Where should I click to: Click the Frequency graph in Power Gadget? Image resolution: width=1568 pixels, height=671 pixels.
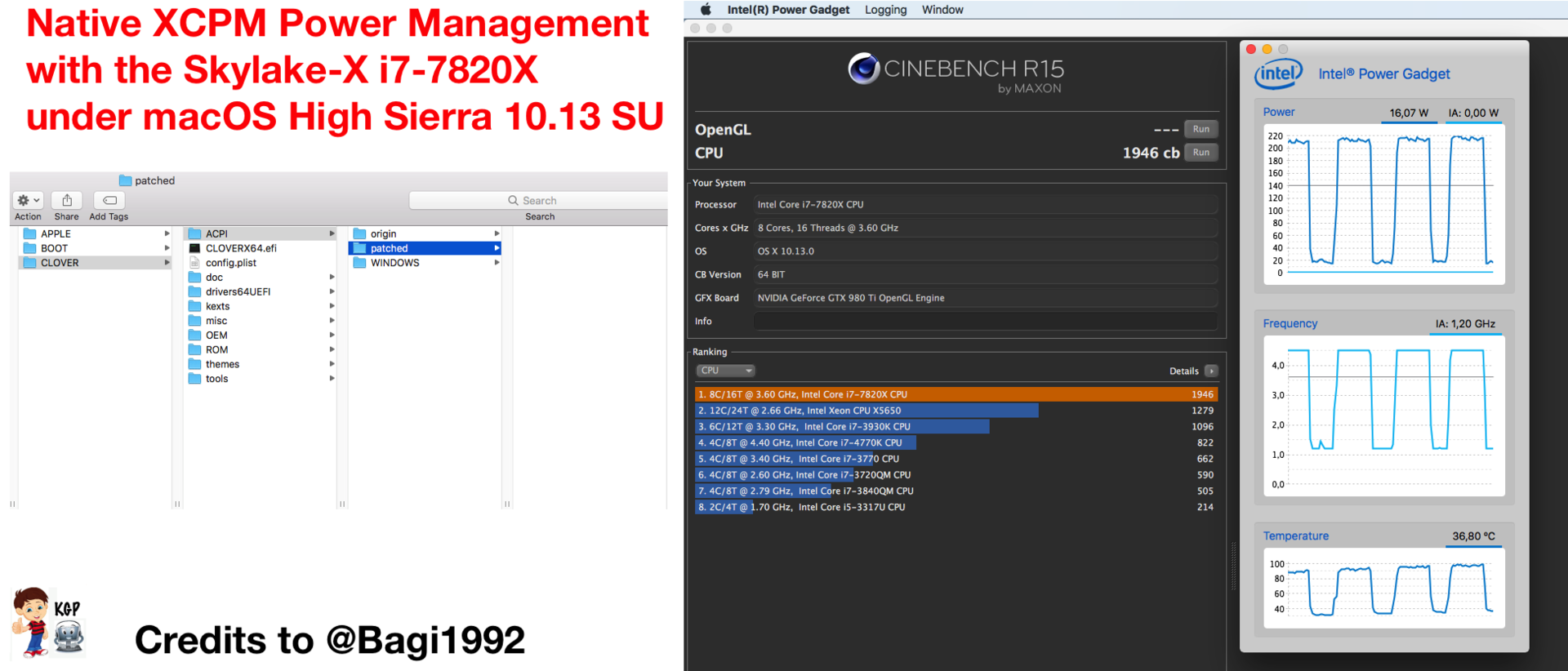[1384, 416]
